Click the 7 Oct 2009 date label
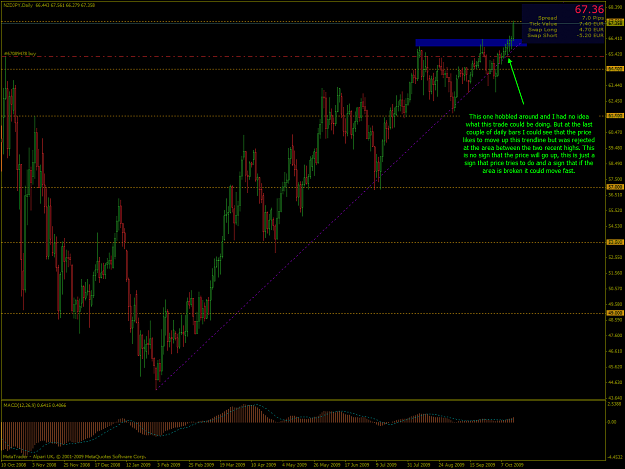The height and width of the screenshot is (469, 625). [512, 465]
